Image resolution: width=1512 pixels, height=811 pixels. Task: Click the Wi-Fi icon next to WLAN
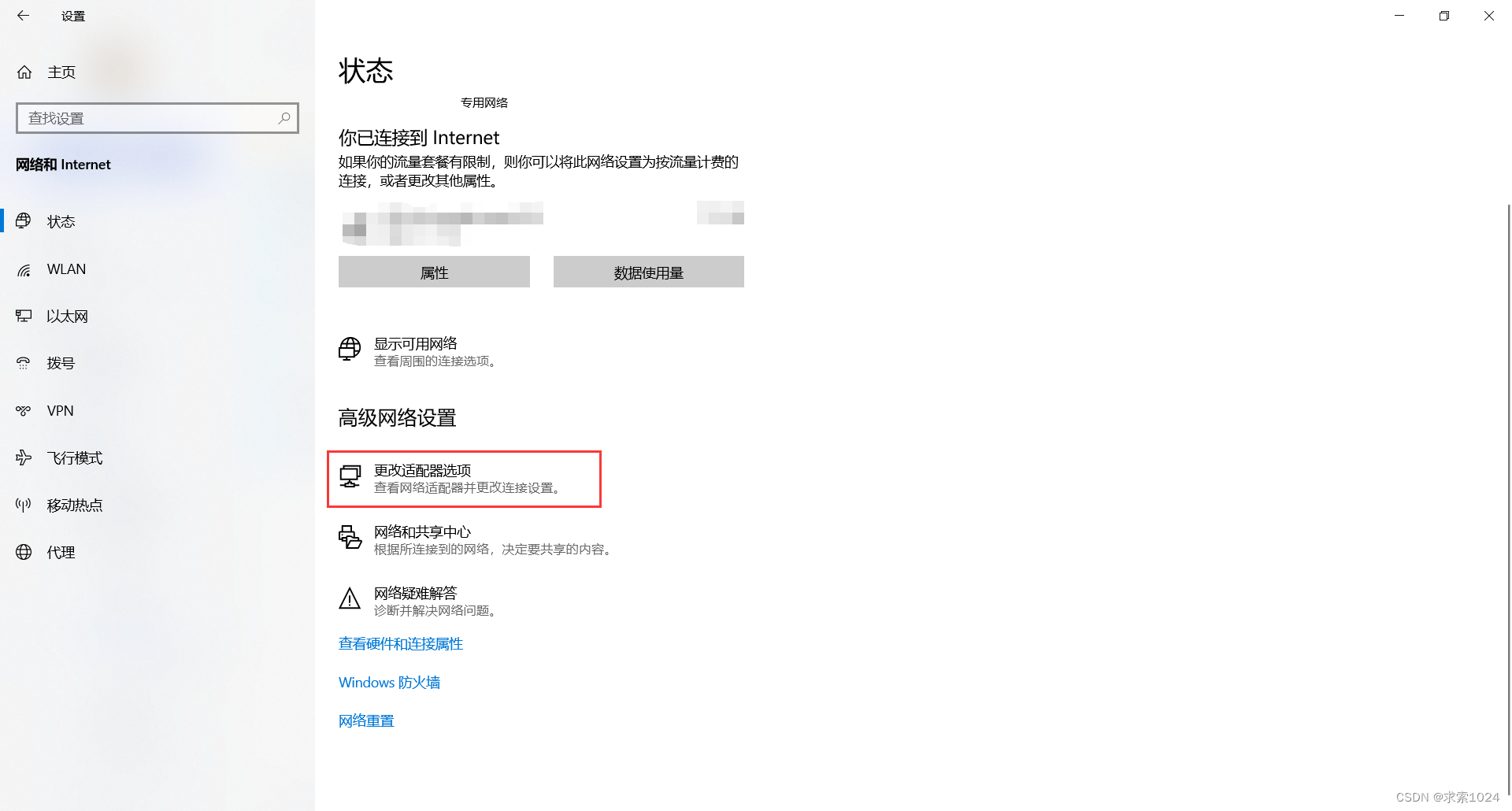pos(24,270)
